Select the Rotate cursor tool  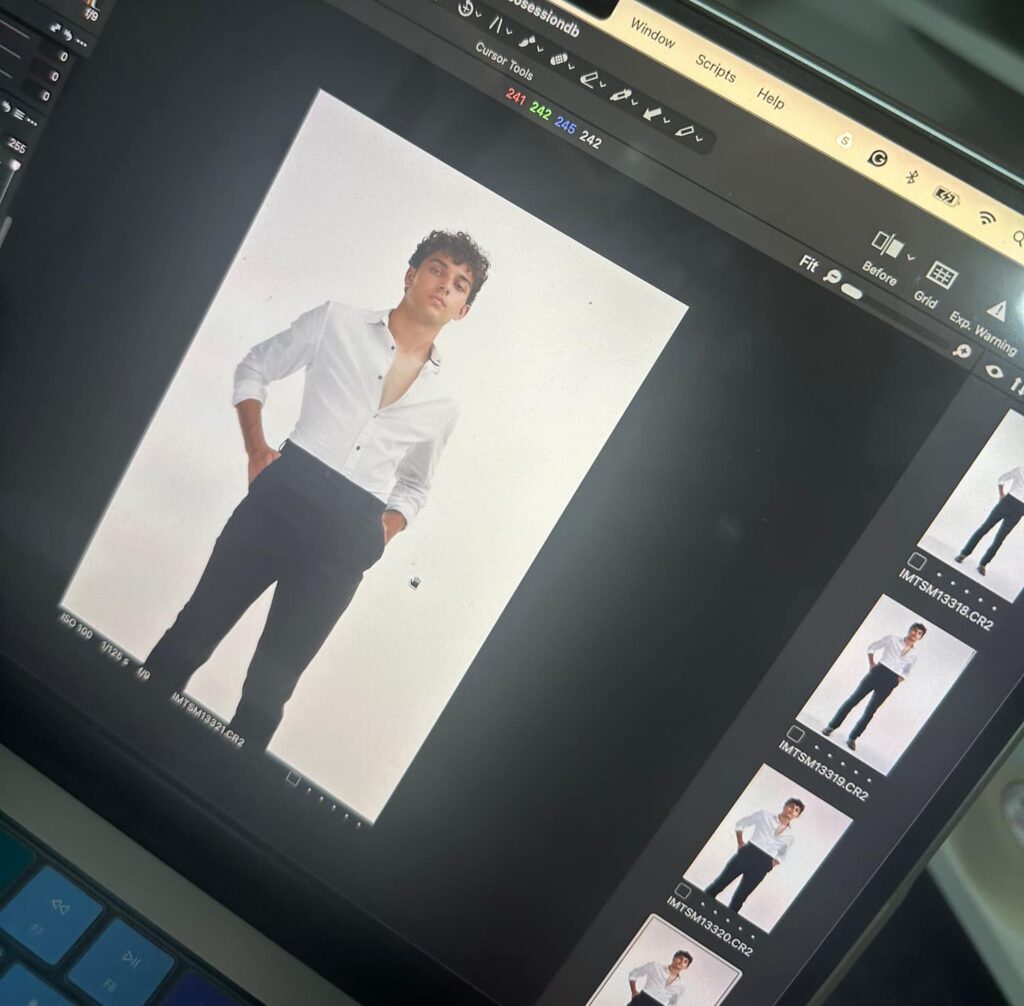coord(466,8)
